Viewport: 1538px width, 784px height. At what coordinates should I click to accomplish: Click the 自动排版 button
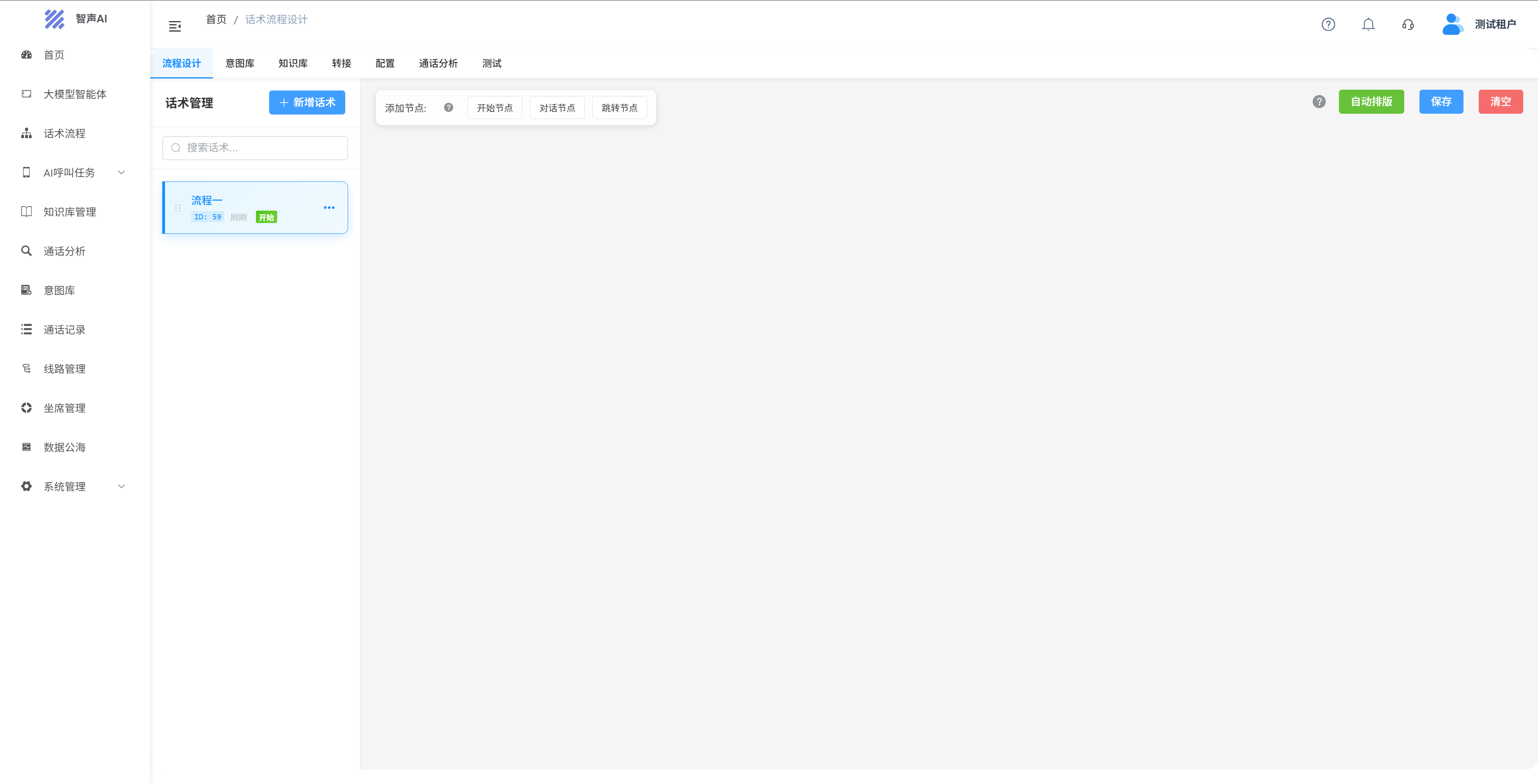click(x=1371, y=102)
